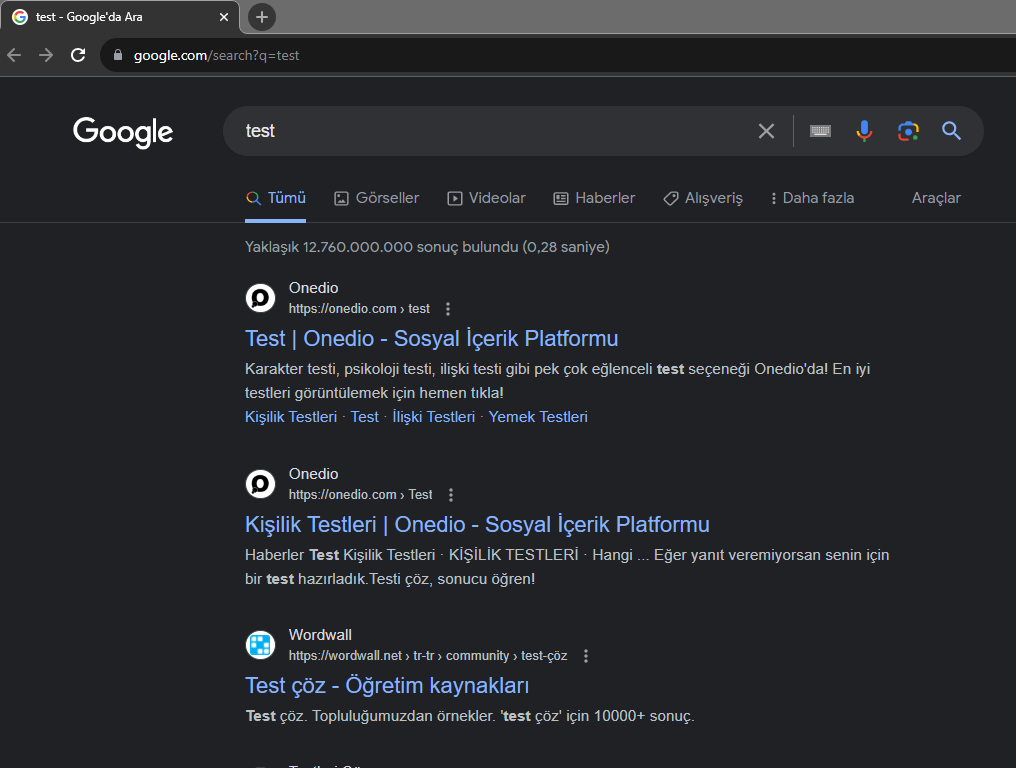Open 'Test | Onedio - Sosyal İçerik Platformu'

tap(432, 339)
